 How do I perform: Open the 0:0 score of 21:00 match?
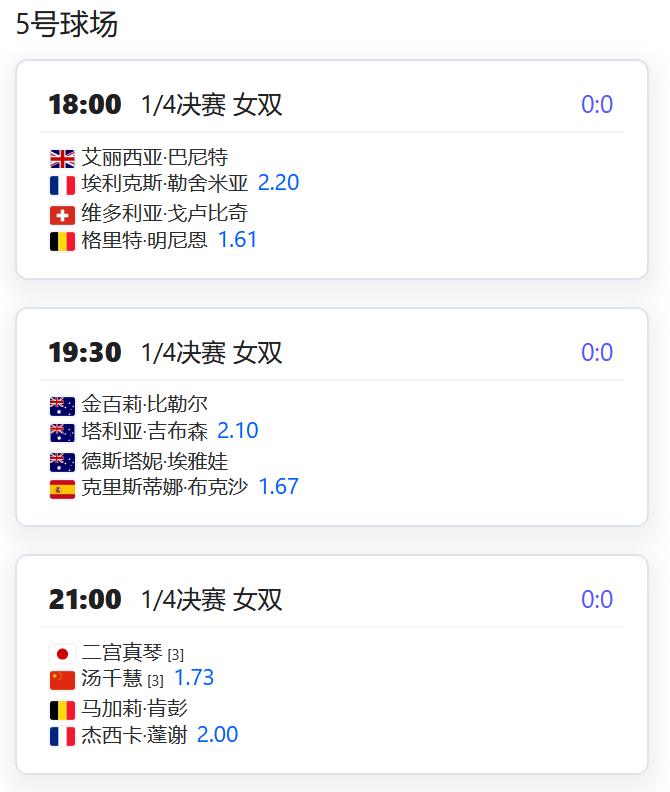(597, 599)
